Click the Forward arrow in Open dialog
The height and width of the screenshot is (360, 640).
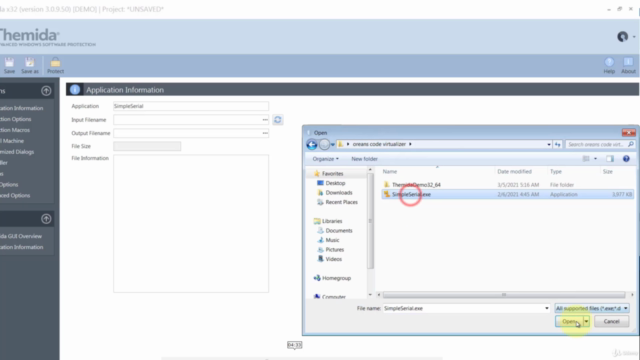pyautogui.click(x=324, y=144)
